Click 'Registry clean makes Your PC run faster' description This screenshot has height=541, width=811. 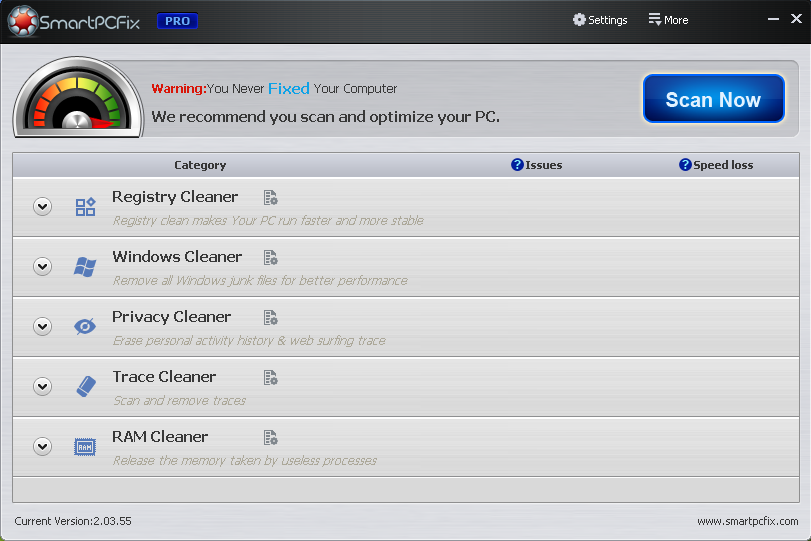[268, 221]
